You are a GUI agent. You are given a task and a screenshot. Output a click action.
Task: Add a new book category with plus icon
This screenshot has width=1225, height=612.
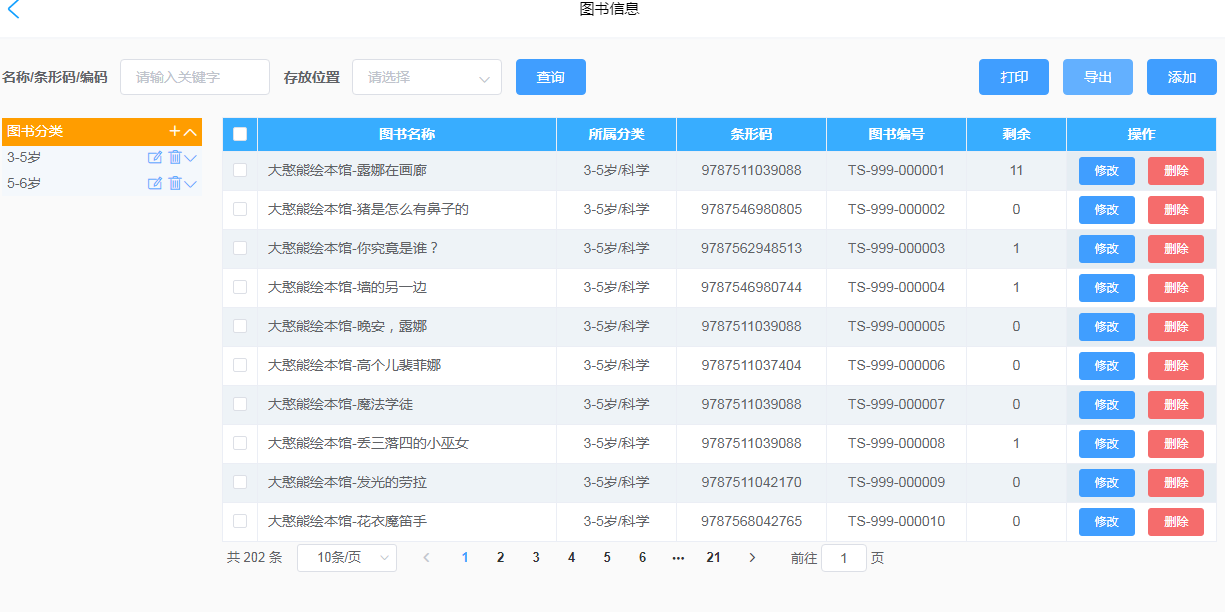tap(175, 131)
